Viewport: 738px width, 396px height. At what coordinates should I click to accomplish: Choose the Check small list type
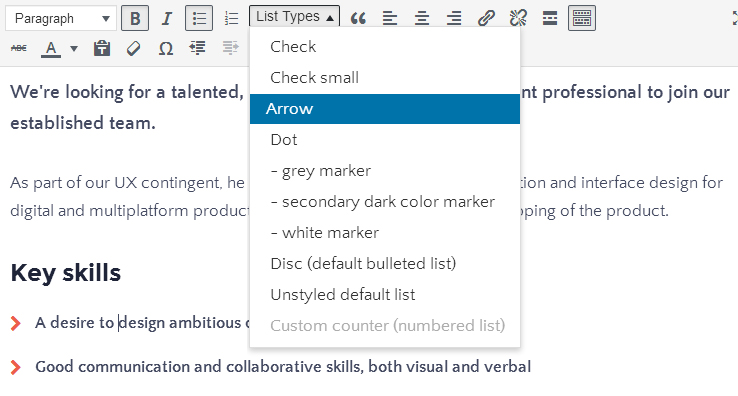[x=385, y=78]
